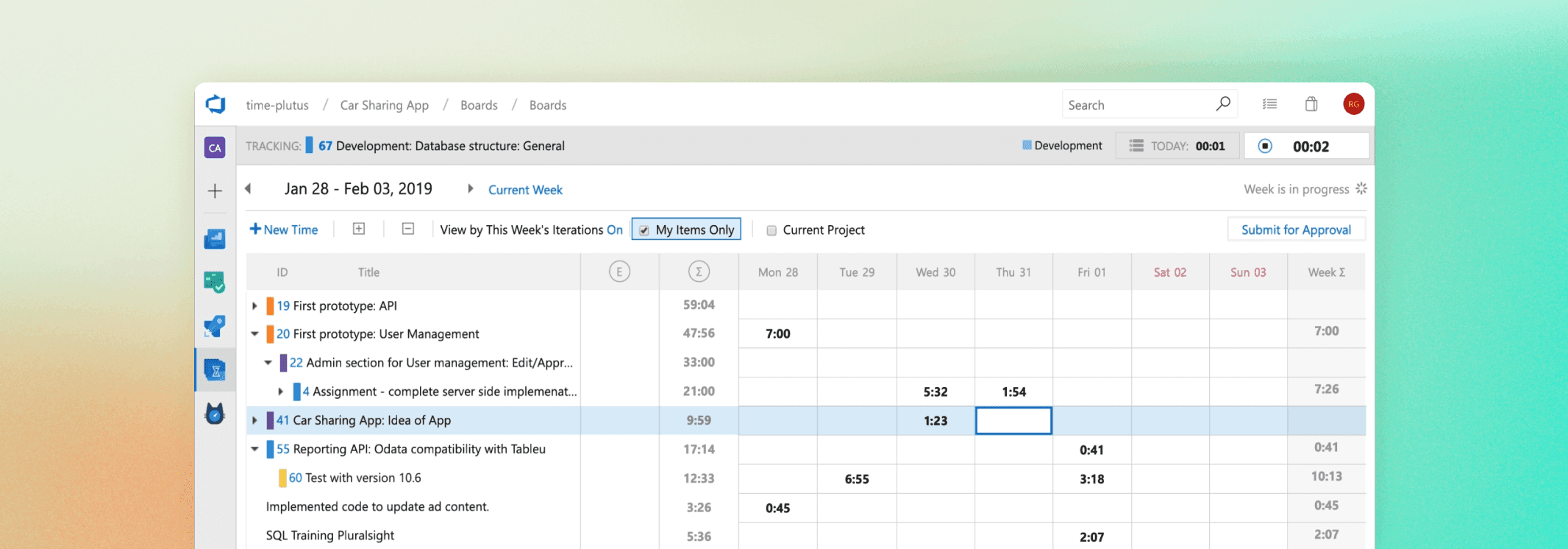The width and height of the screenshot is (1568, 549).
Task: Open tracked work item 67 link
Action: 325,146
